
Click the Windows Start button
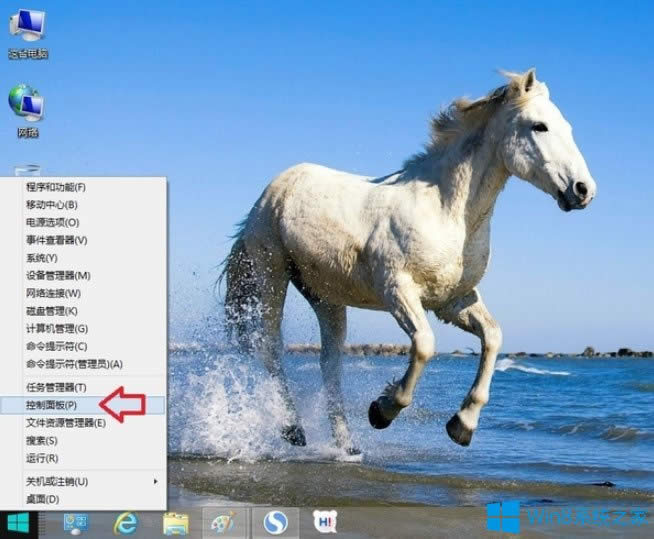pyautogui.click(x=18, y=523)
